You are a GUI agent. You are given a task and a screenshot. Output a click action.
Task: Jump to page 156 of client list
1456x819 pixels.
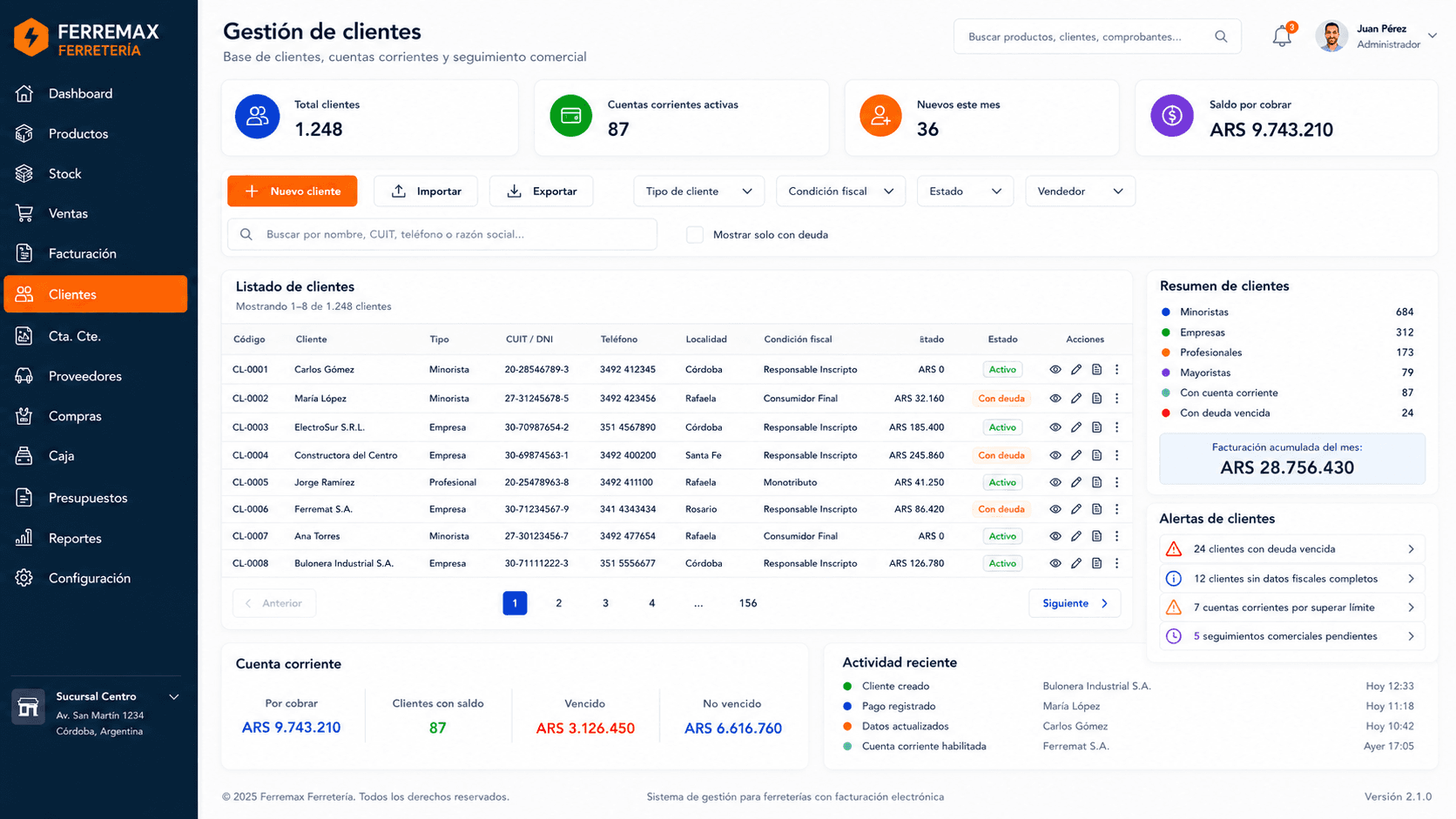click(x=748, y=603)
